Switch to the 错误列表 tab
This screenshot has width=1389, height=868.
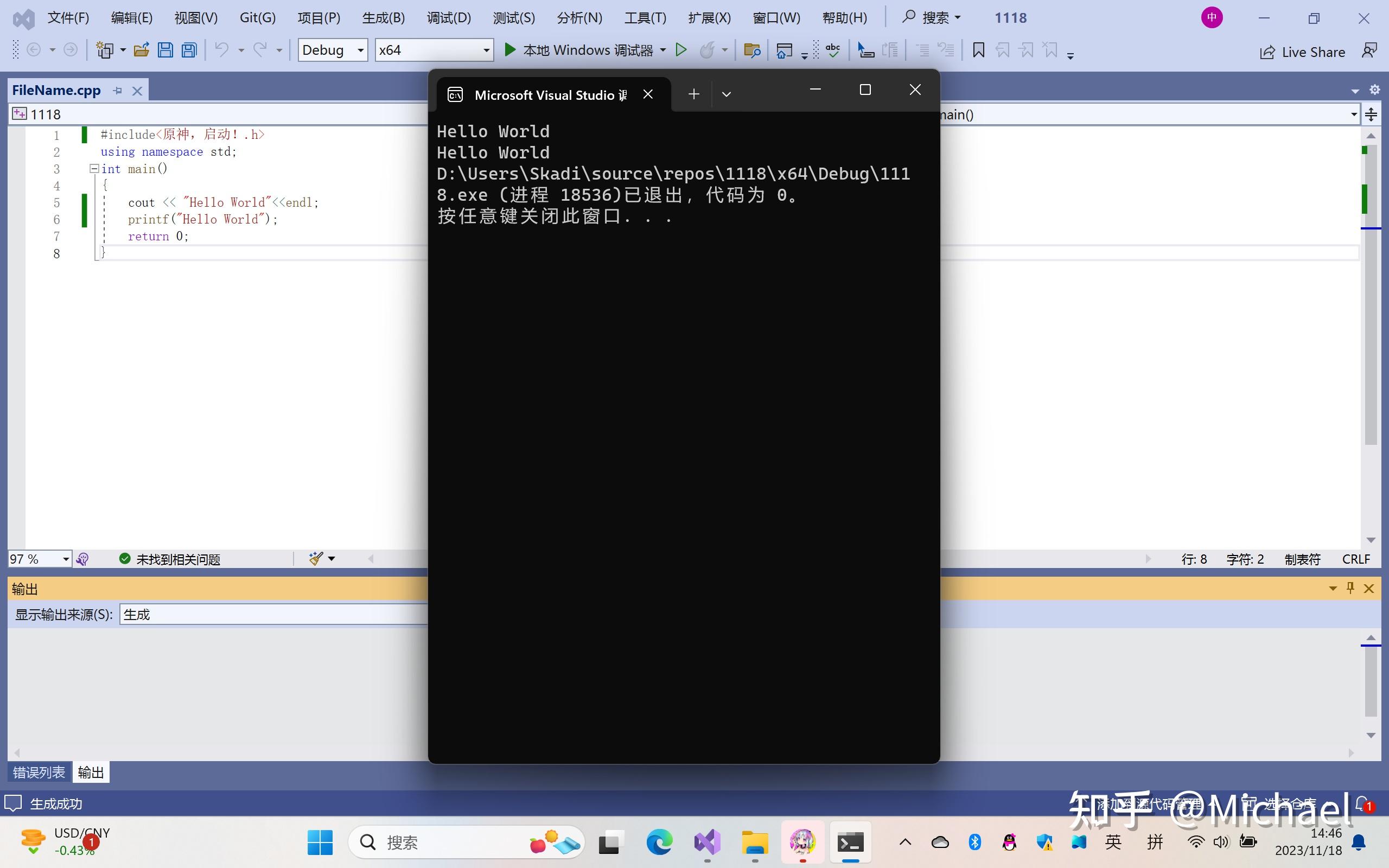click(x=39, y=772)
